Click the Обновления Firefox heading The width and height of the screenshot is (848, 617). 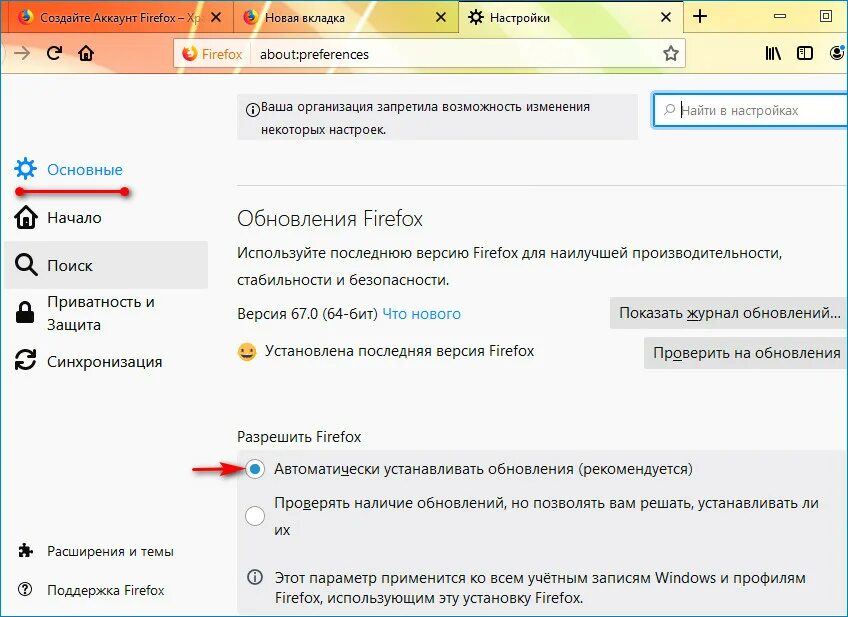tap(330, 219)
